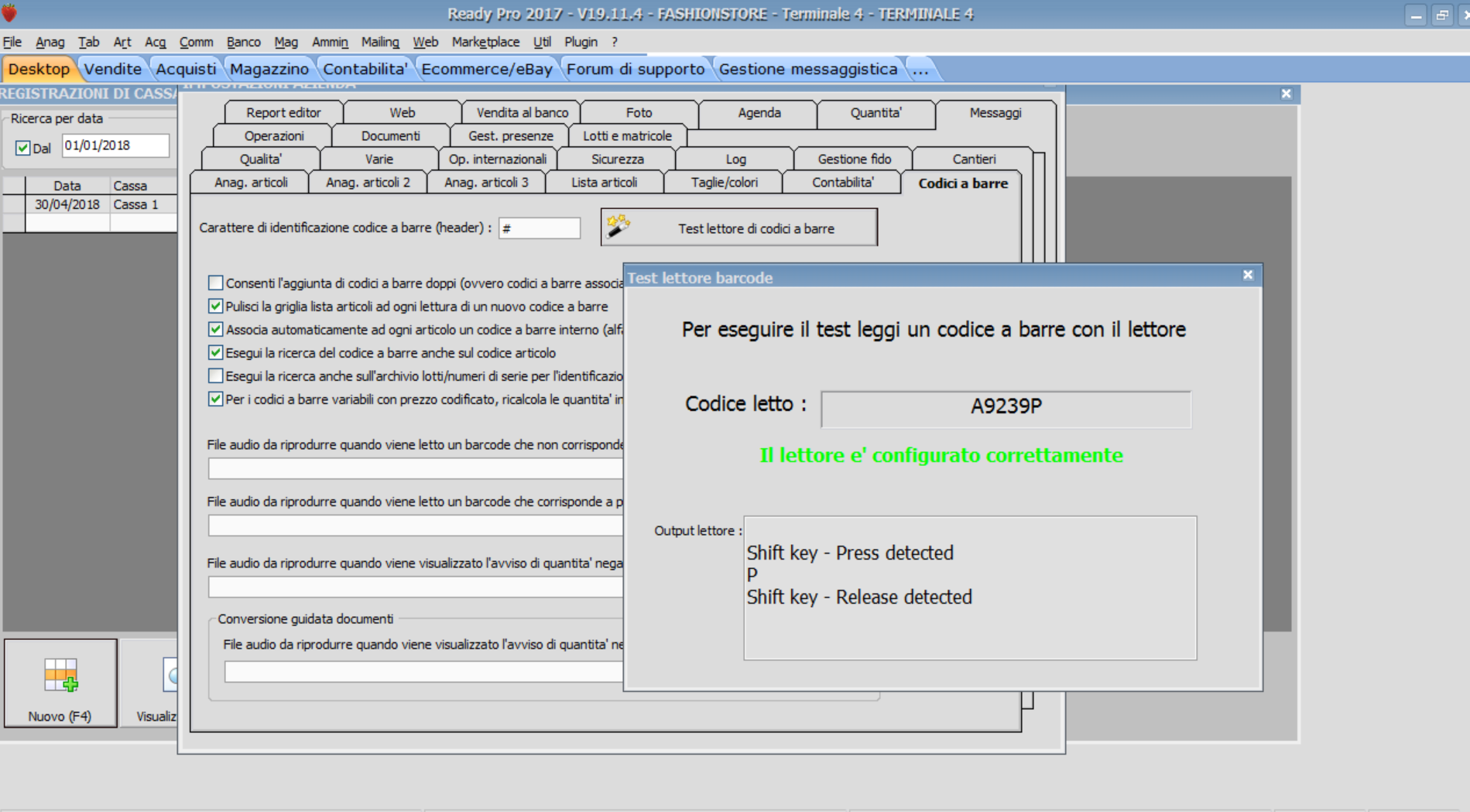Select the Gestione fido settings tab
The image size is (1470, 812).
click(854, 159)
